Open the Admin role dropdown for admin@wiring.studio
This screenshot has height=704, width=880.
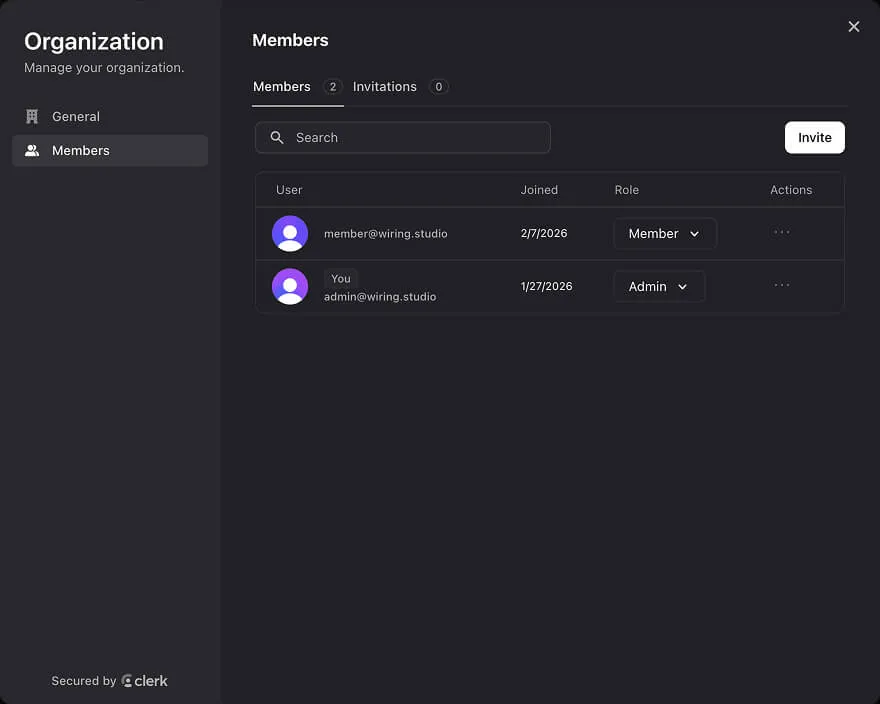(x=658, y=286)
